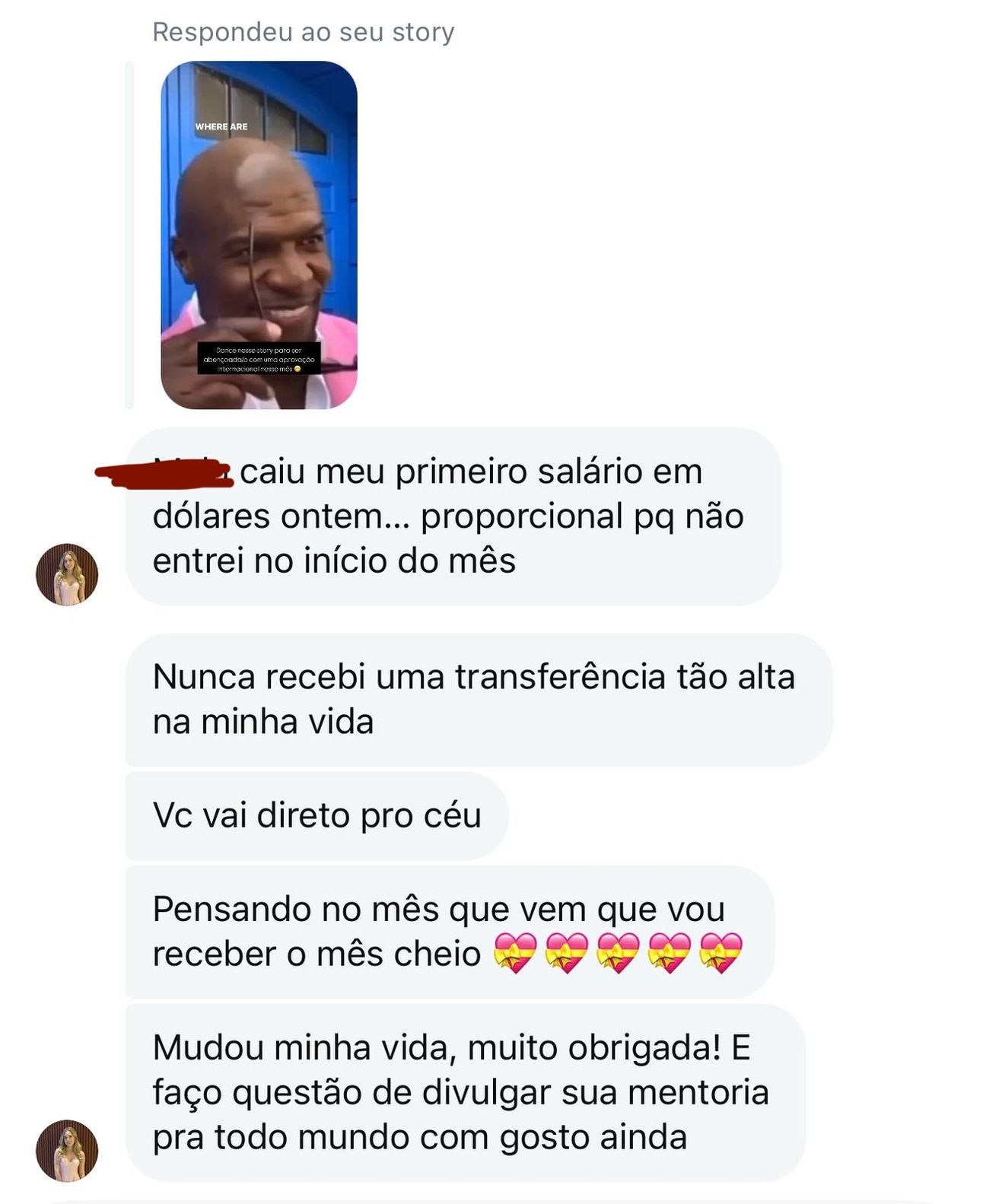Click the 'WHERE ARE' text on the story
983x1204 pixels.
tap(221, 126)
